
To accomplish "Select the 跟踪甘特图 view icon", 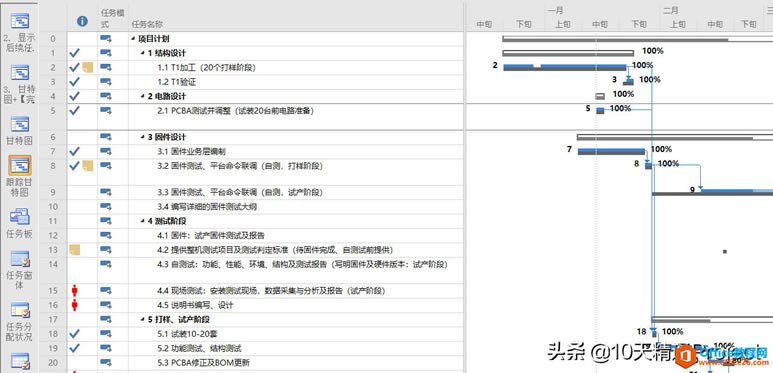I will click(20, 166).
